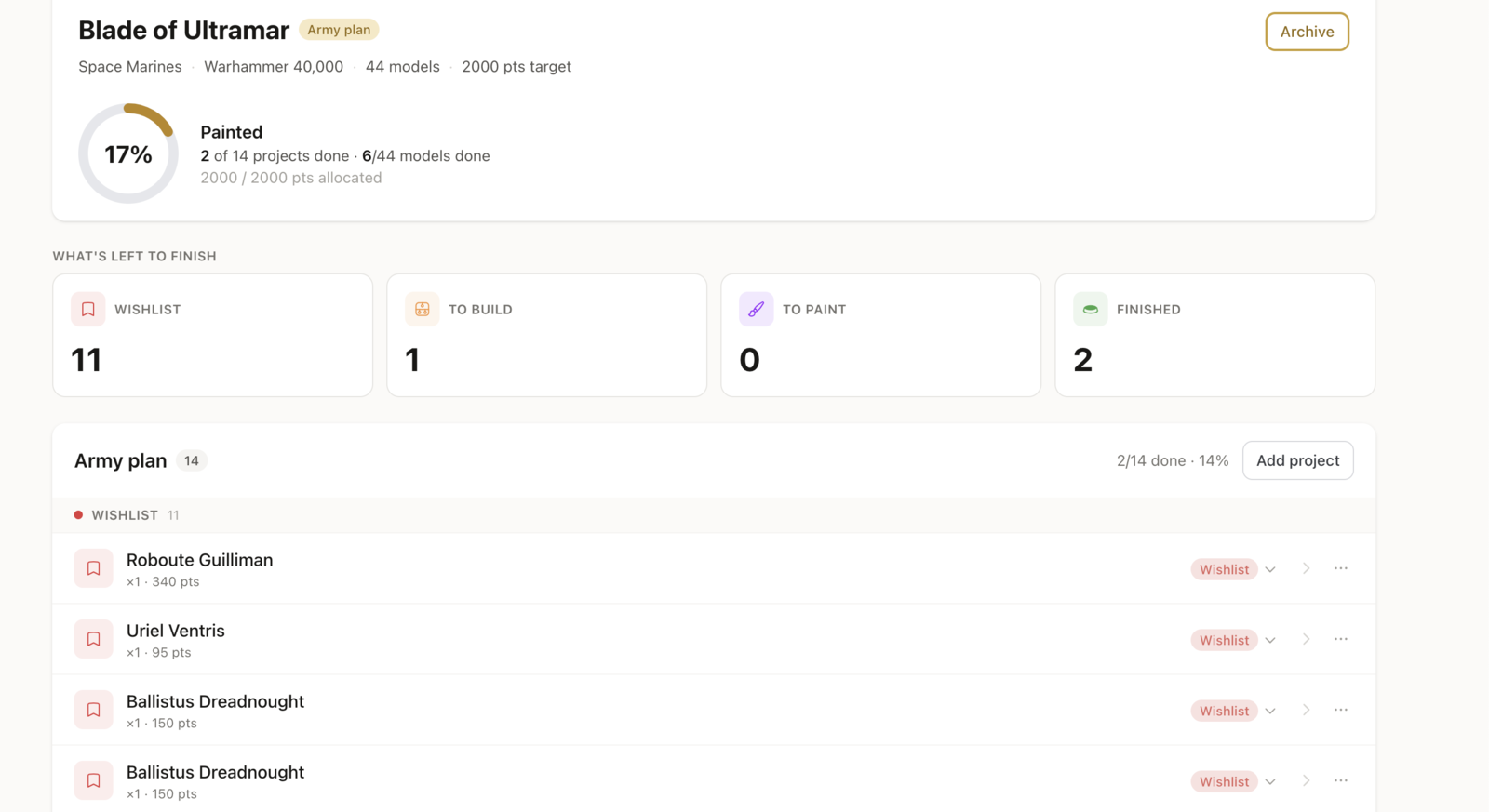Click the bookmark icon for the last Ballistus Dreadnought row
Screen dimensions: 1489x812
[x=94, y=780]
